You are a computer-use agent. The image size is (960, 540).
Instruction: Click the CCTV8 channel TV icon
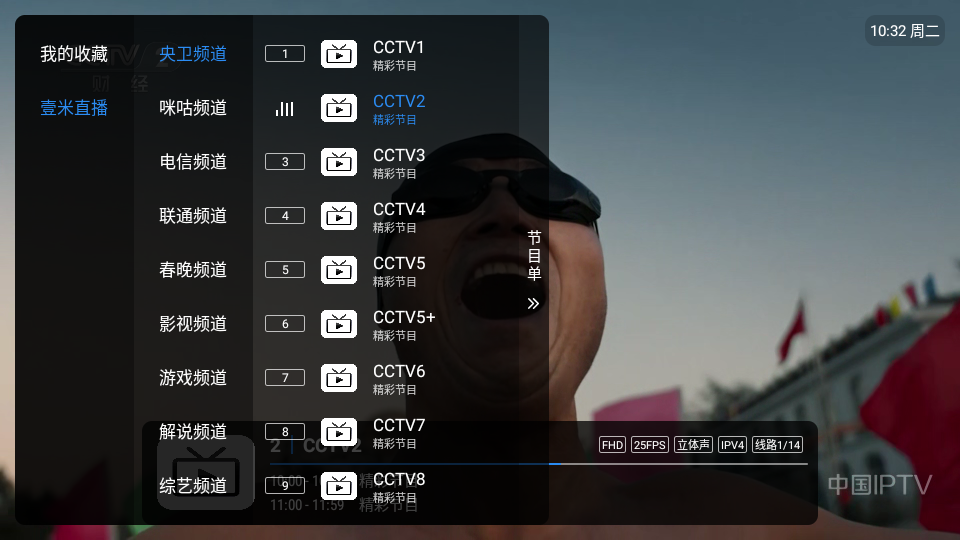click(339, 486)
